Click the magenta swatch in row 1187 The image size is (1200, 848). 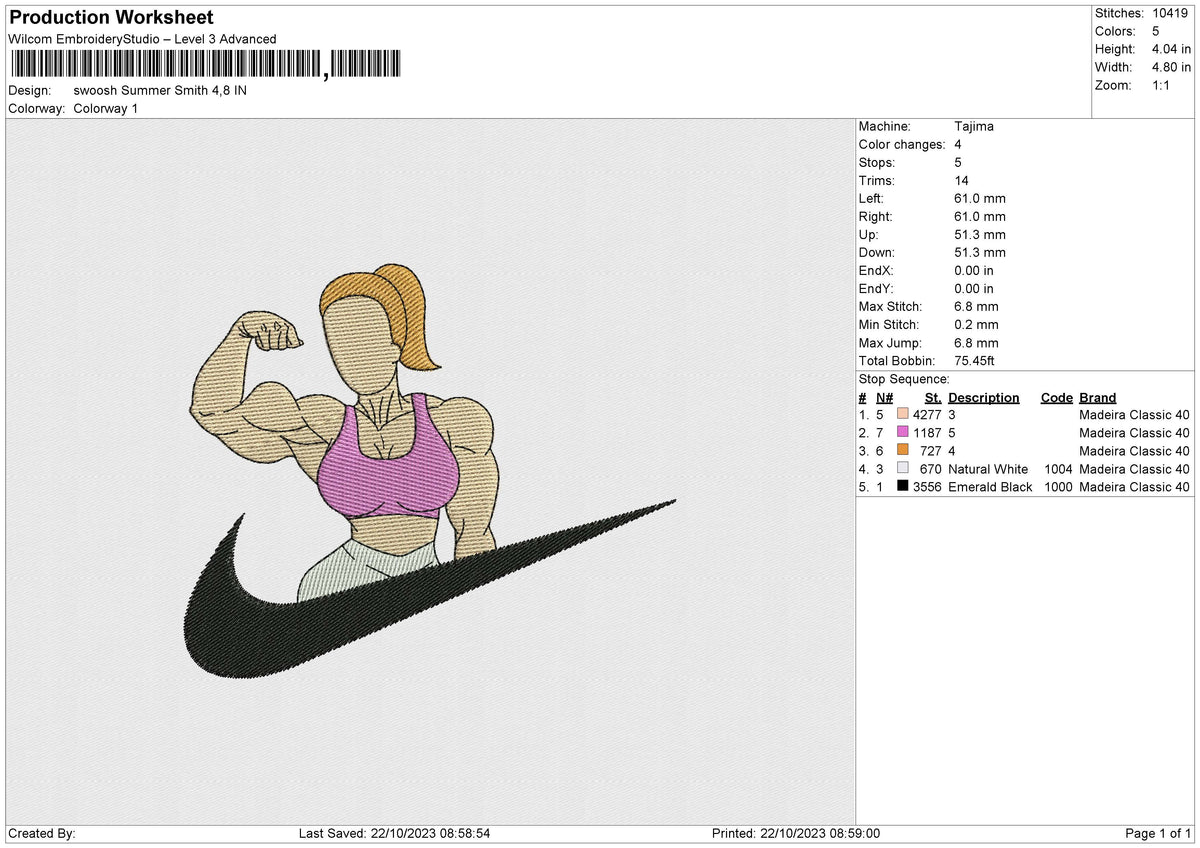(x=903, y=433)
